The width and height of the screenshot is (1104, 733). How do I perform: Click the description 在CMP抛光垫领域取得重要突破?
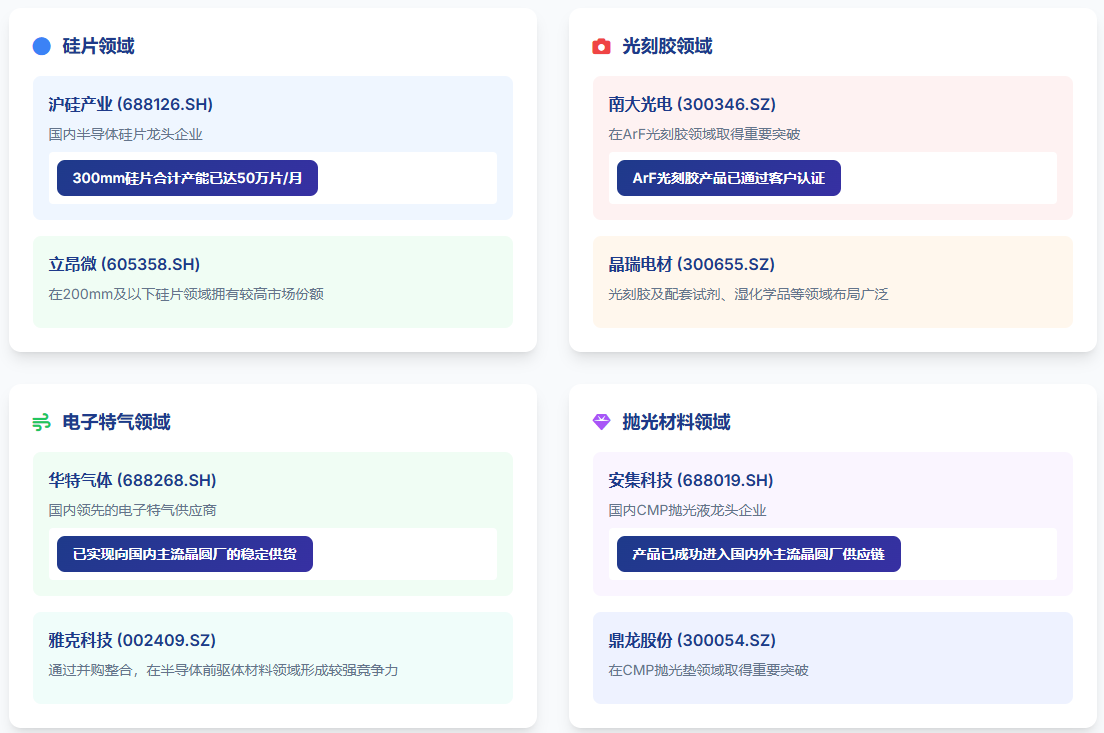point(708,670)
